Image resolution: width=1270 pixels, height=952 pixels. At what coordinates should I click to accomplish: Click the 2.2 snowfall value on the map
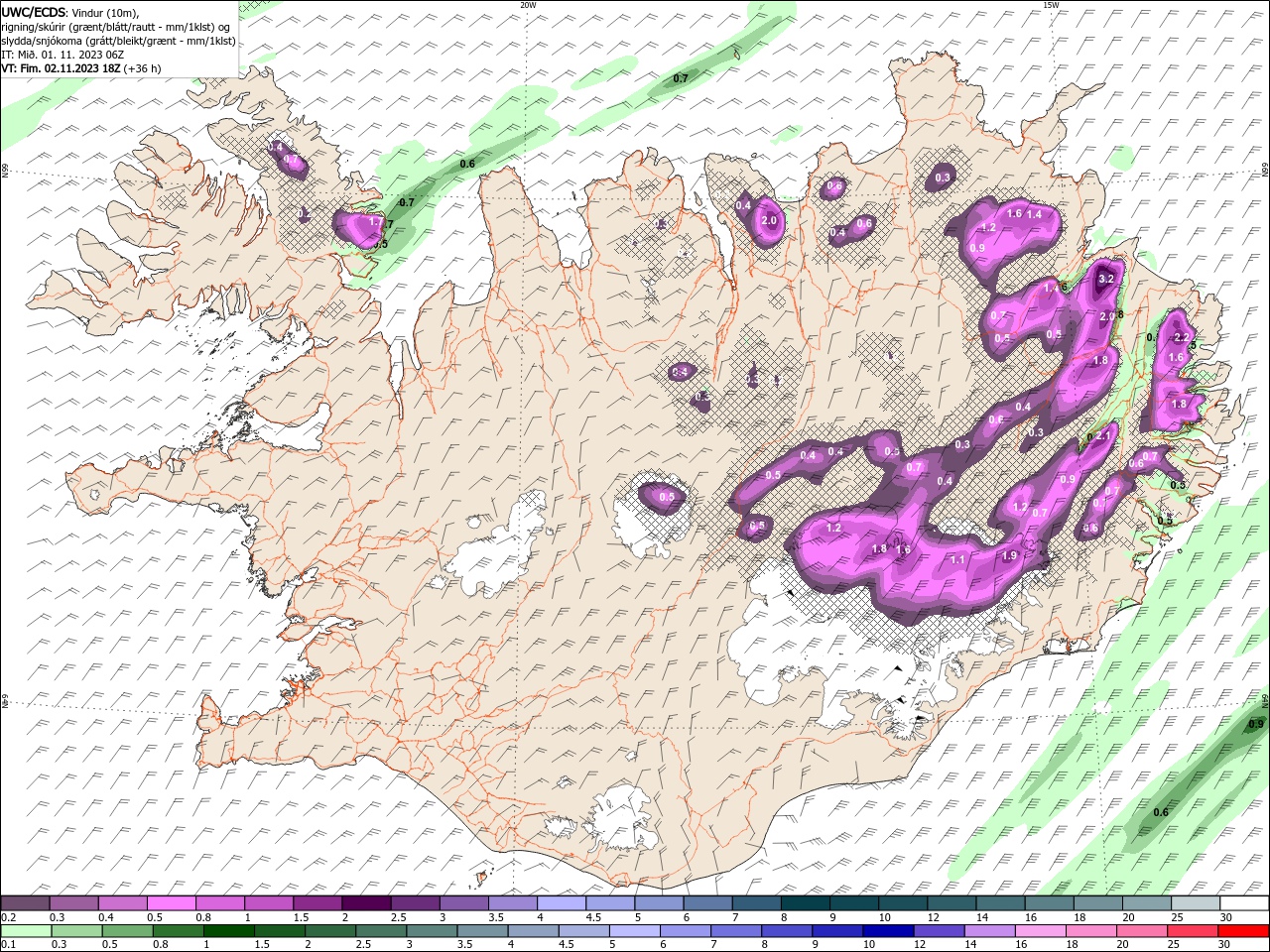click(x=1181, y=337)
